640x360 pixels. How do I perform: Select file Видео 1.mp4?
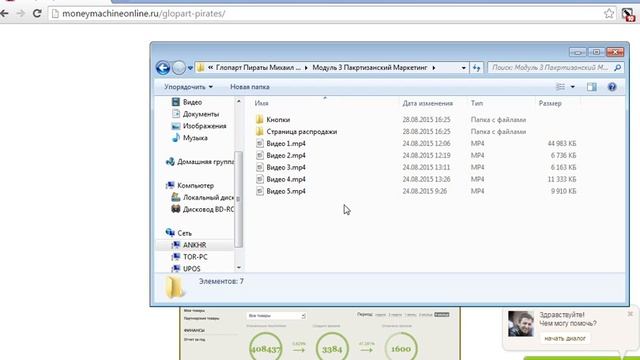[x=281, y=143]
